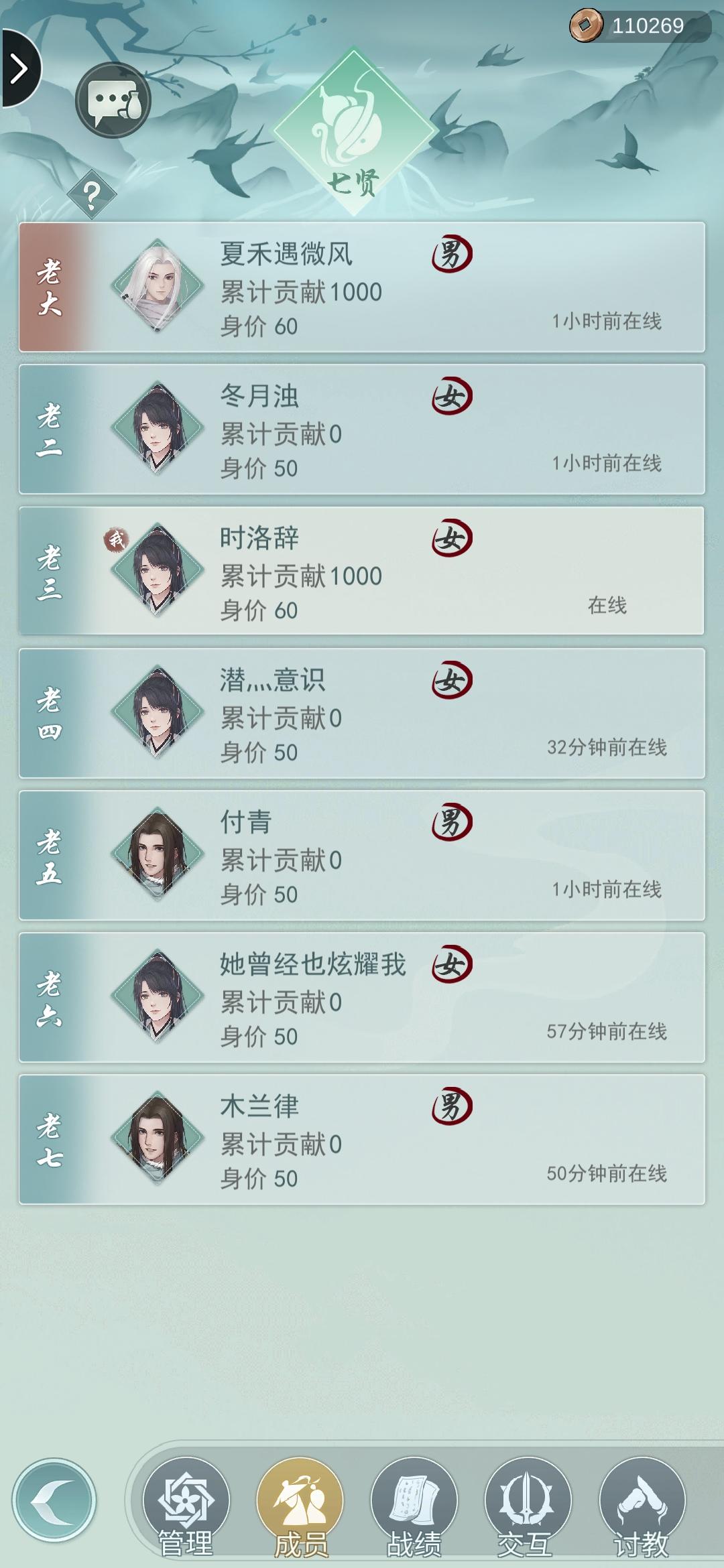Image resolution: width=724 pixels, height=1568 pixels.
Task: Select avatar of 时洛辞
Action: 158,570
